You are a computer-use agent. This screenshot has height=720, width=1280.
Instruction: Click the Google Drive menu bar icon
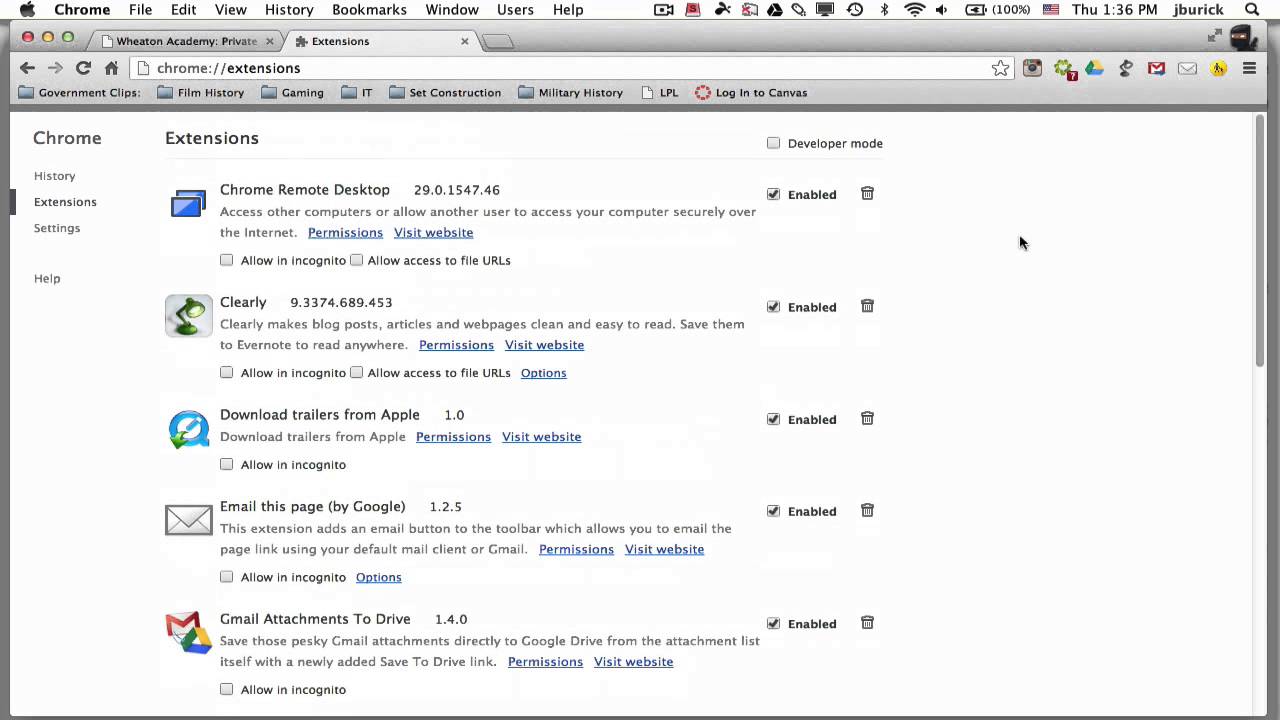(x=775, y=10)
